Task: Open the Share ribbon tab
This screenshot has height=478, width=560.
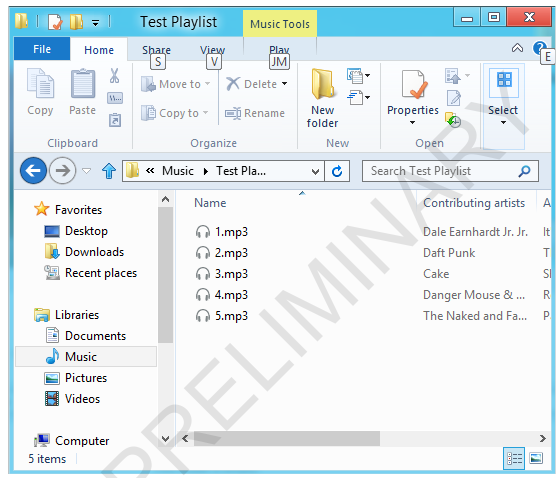Action: click(x=156, y=50)
